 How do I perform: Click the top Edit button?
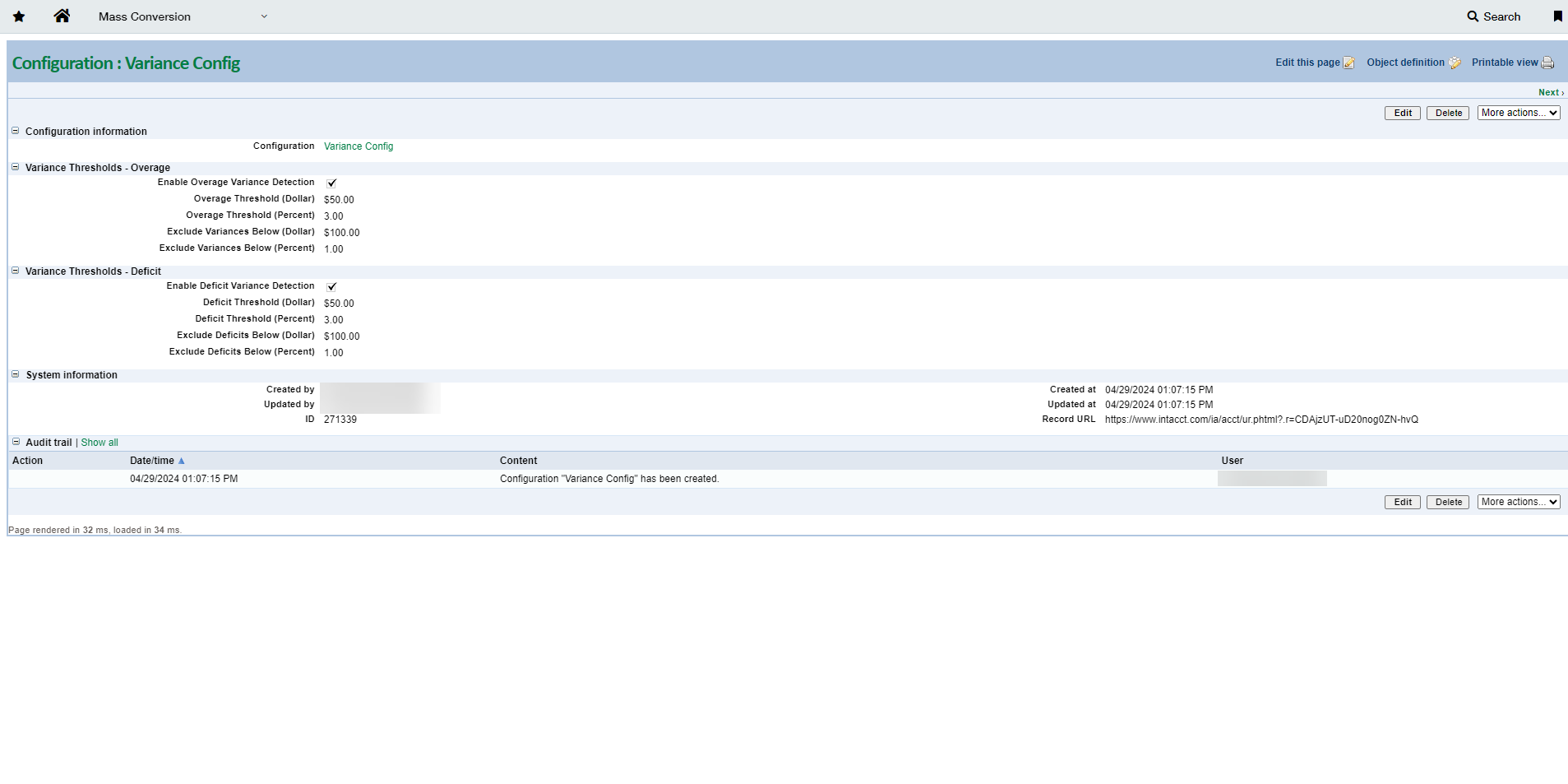click(1402, 114)
